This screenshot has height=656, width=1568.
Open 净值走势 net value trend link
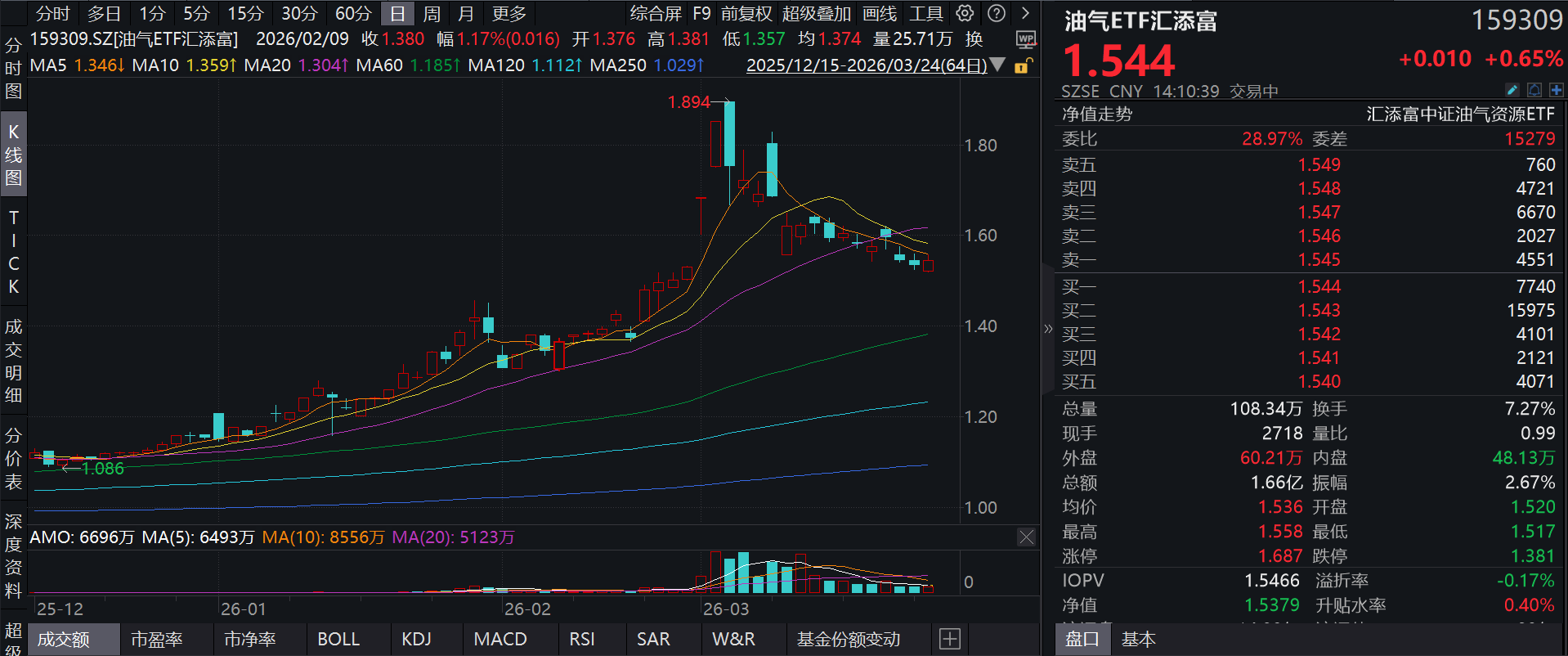[x=1096, y=115]
